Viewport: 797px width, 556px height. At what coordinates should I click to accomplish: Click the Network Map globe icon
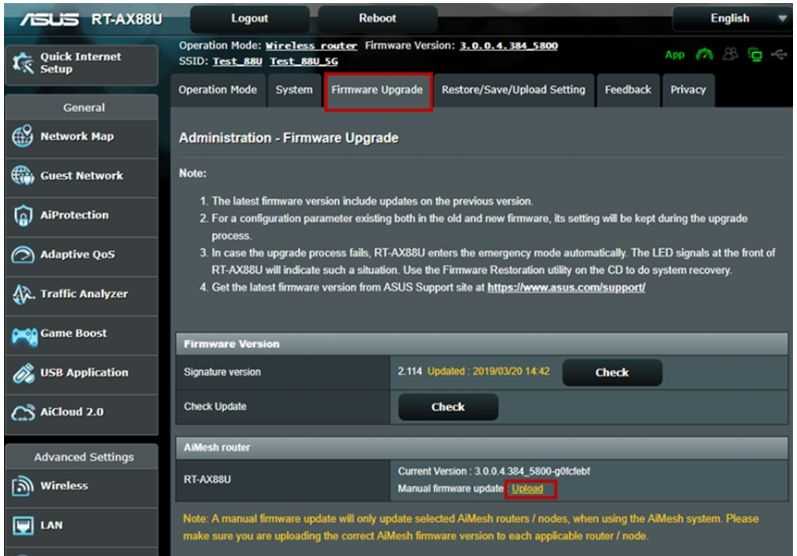point(23,136)
